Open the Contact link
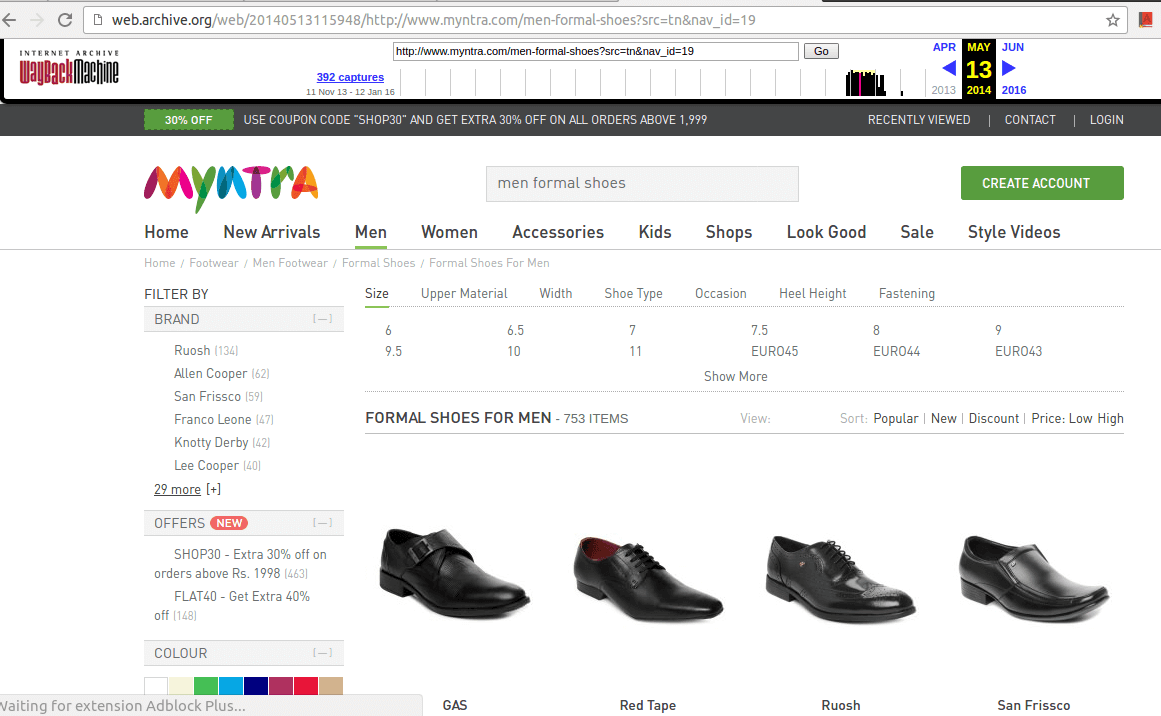The width and height of the screenshot is (1161, 716). tap(1030, 120)
